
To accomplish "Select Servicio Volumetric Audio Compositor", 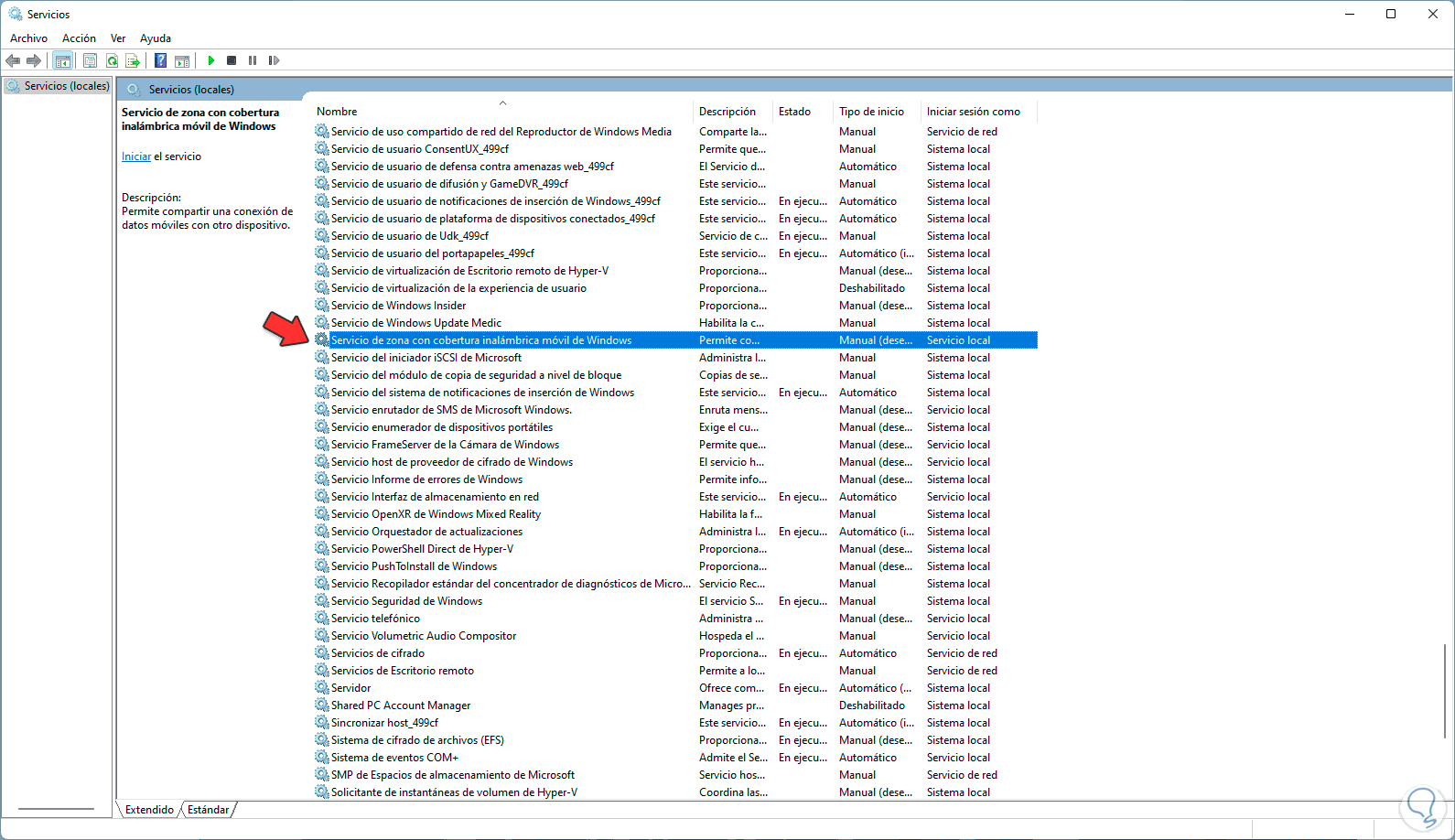I will click(x=675, y=636).
